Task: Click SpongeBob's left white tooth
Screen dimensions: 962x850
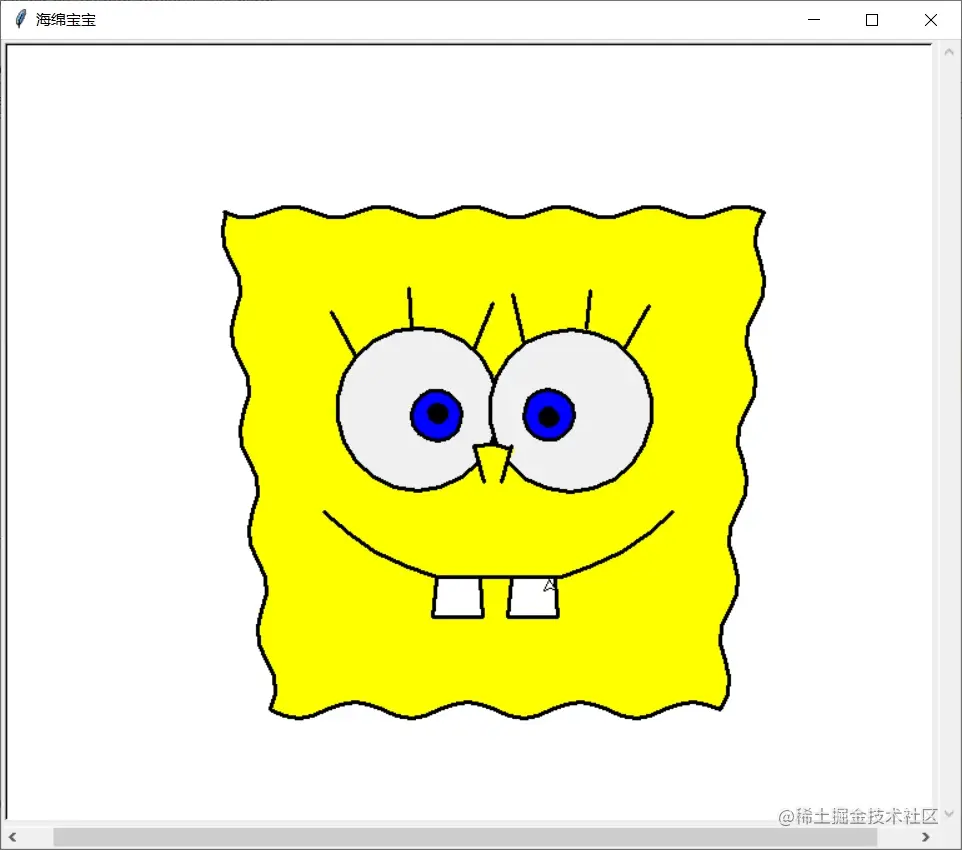Action: [456, 597]
